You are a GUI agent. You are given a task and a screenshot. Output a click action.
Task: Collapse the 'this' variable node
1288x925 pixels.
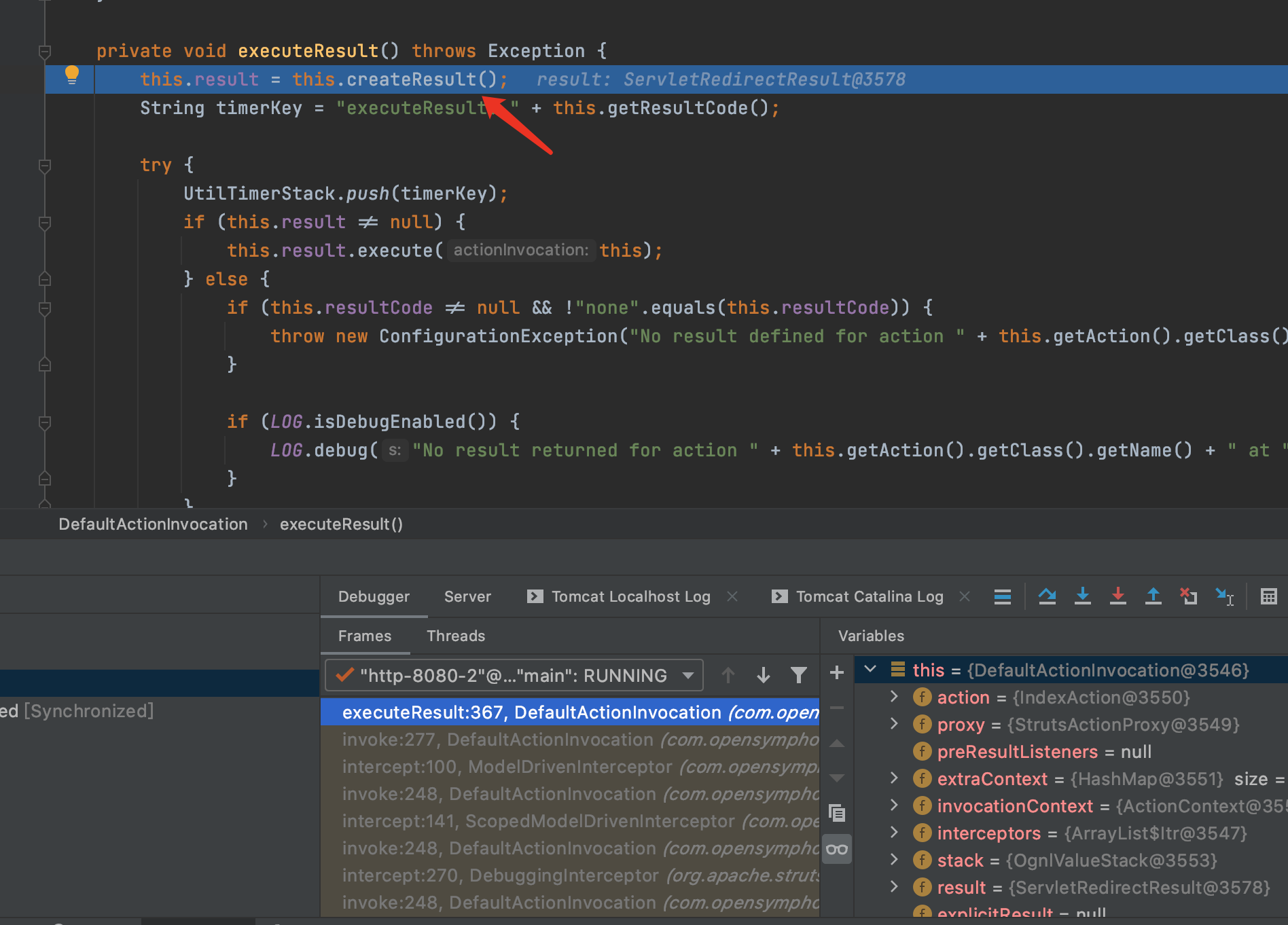(870, 670)
